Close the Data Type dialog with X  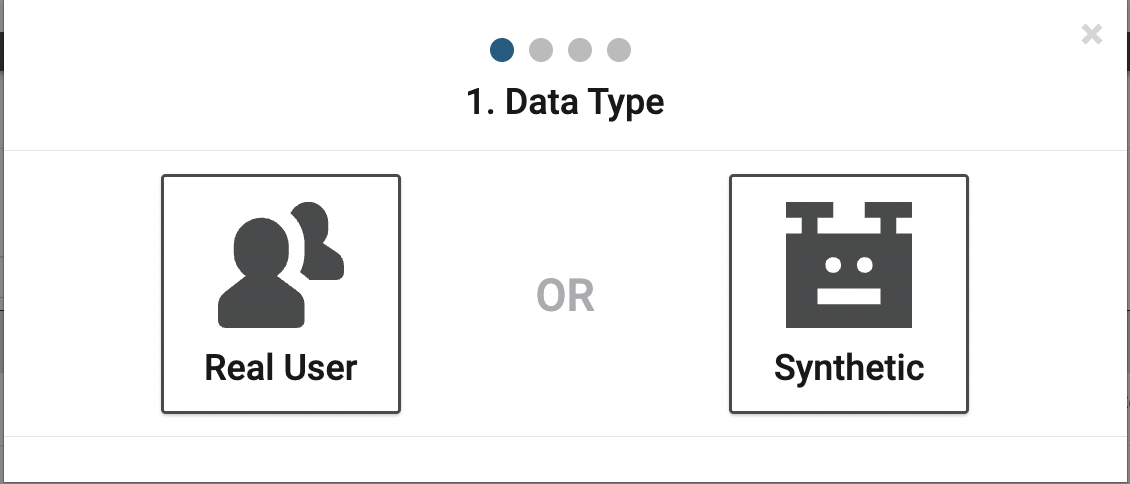point(1092,34)
